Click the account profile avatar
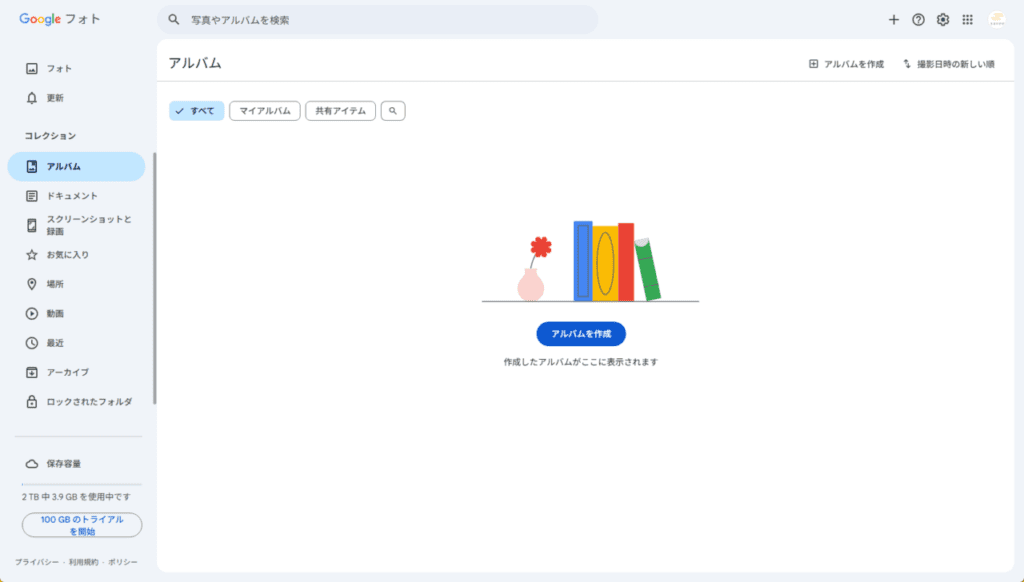Viewport: 1024px width, 582px height. (x=997, y=20)
